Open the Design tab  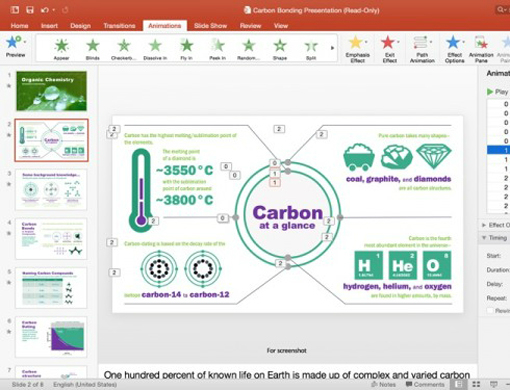80,26
